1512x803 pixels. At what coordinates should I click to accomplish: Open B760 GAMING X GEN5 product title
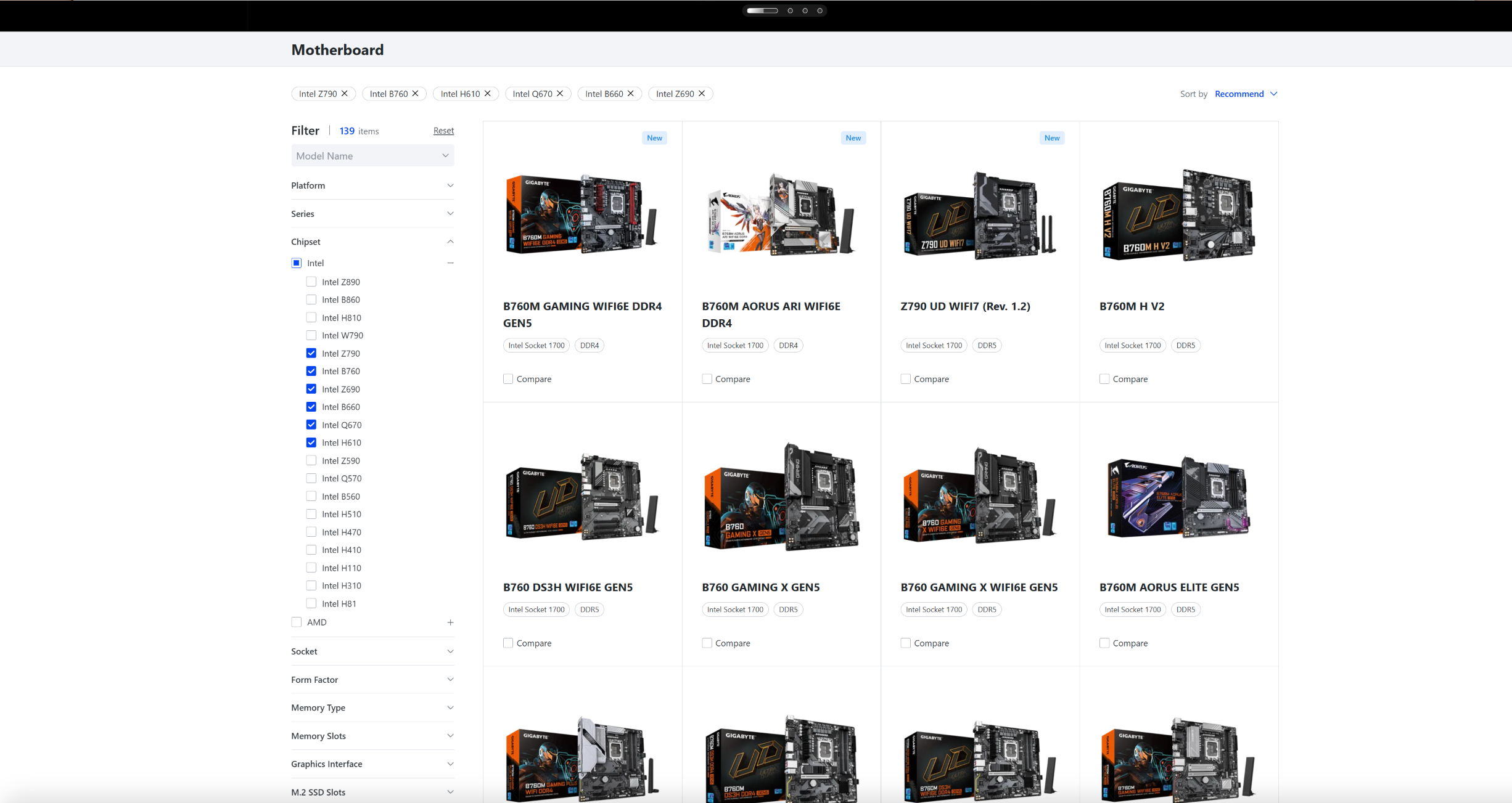760,587
